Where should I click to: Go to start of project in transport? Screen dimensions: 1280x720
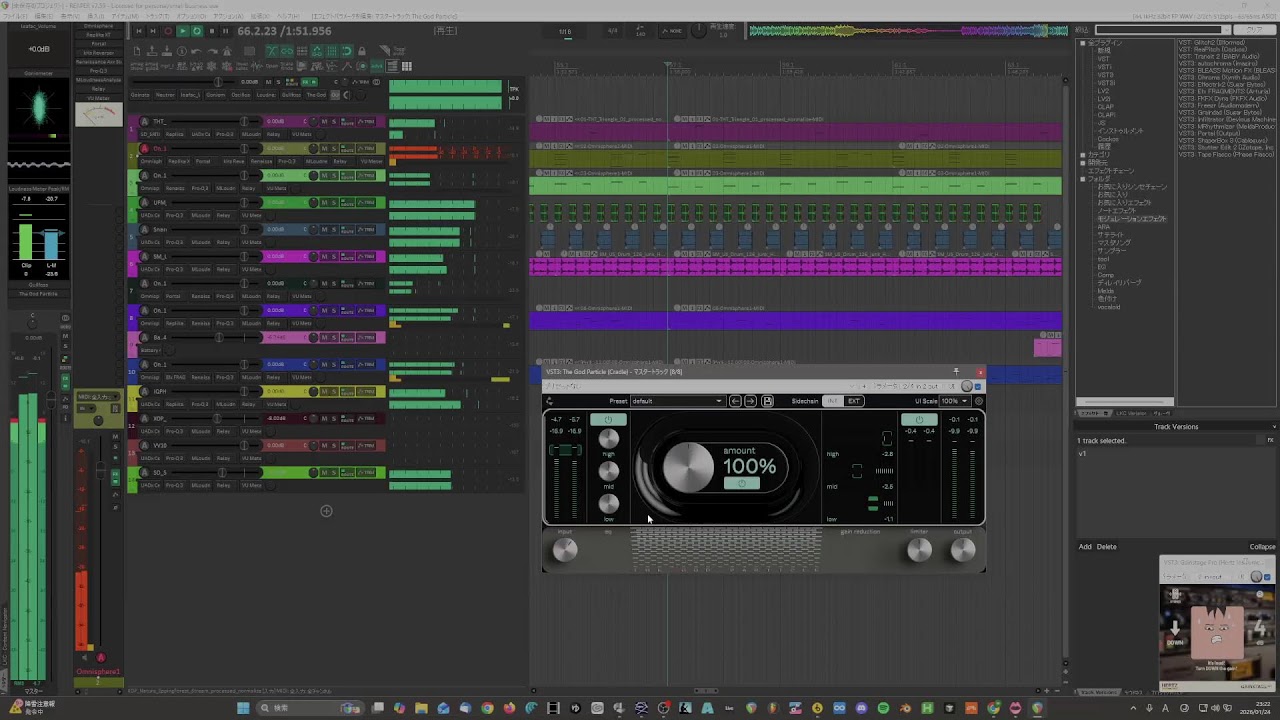(x=139, y=31)
